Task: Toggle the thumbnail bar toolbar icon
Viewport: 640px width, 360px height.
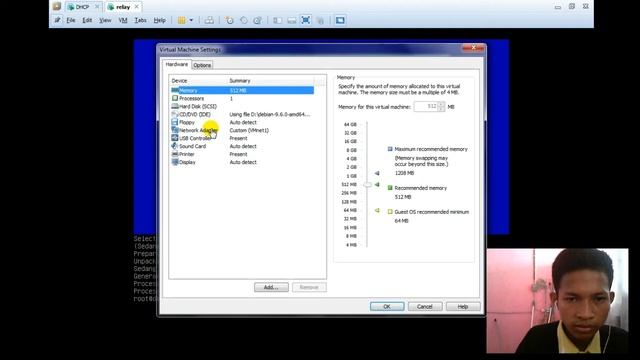Action: [291, 20]
